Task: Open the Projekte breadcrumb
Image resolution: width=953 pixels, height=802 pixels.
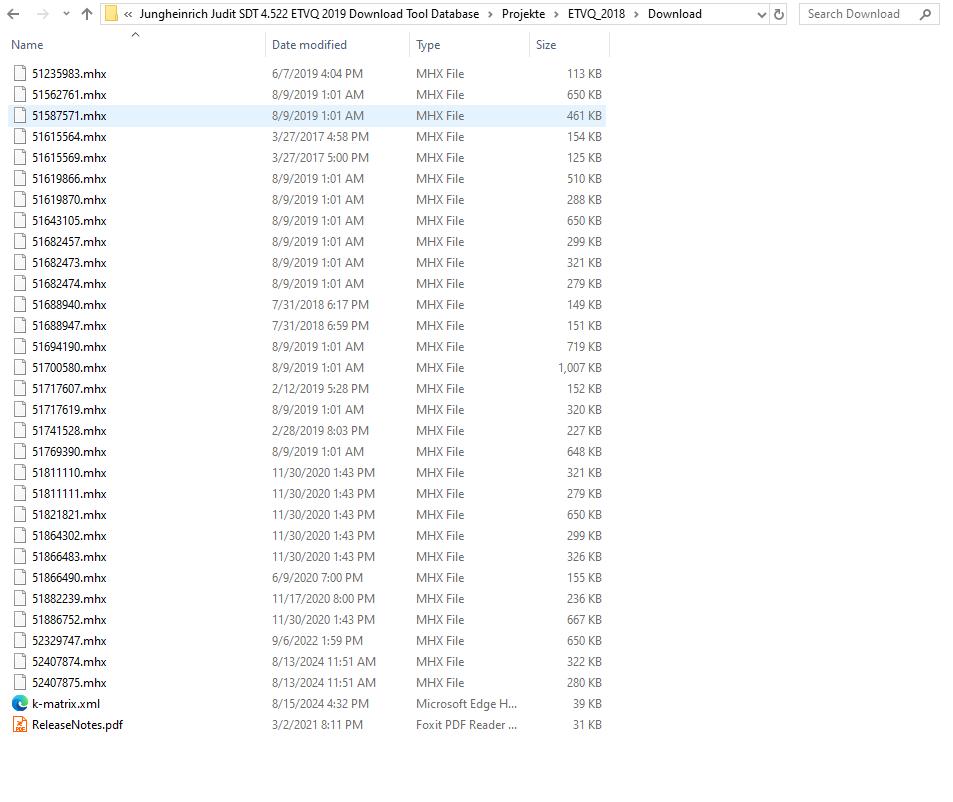Action: 523,14
